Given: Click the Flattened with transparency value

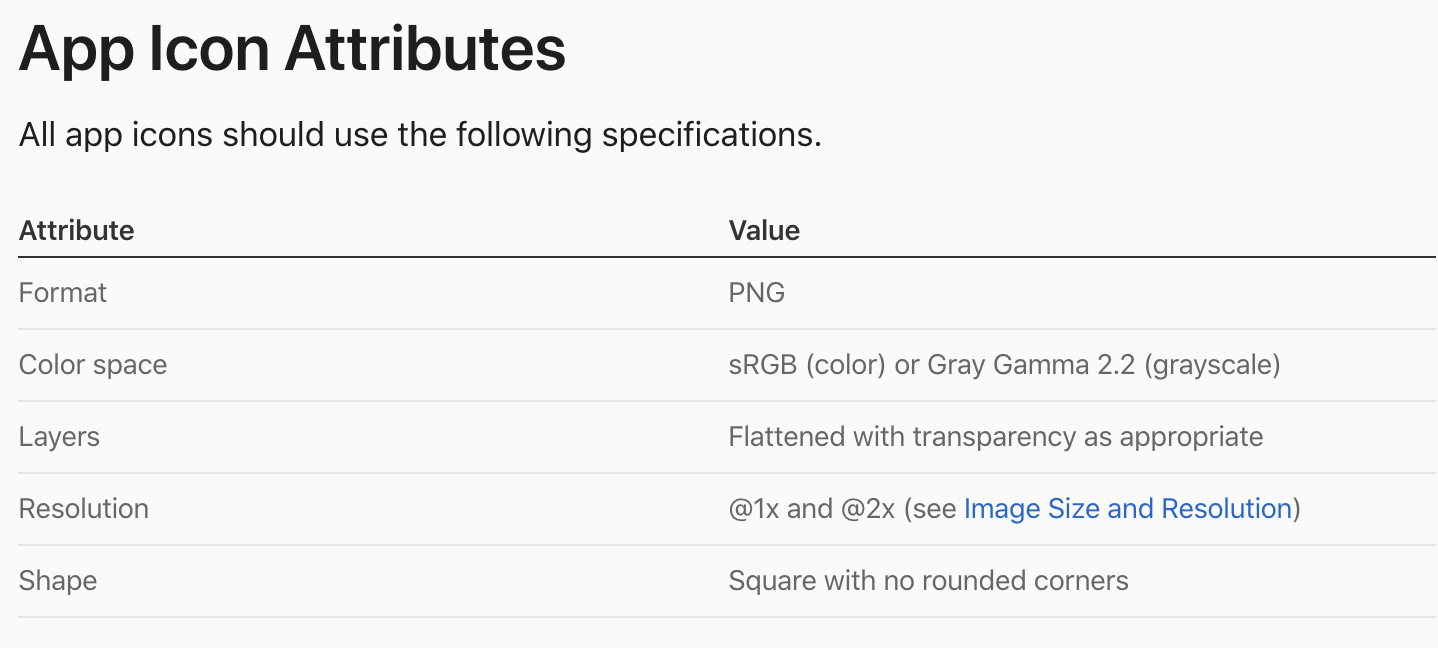Looking at the screenshot, I should (x=995, y=437).
